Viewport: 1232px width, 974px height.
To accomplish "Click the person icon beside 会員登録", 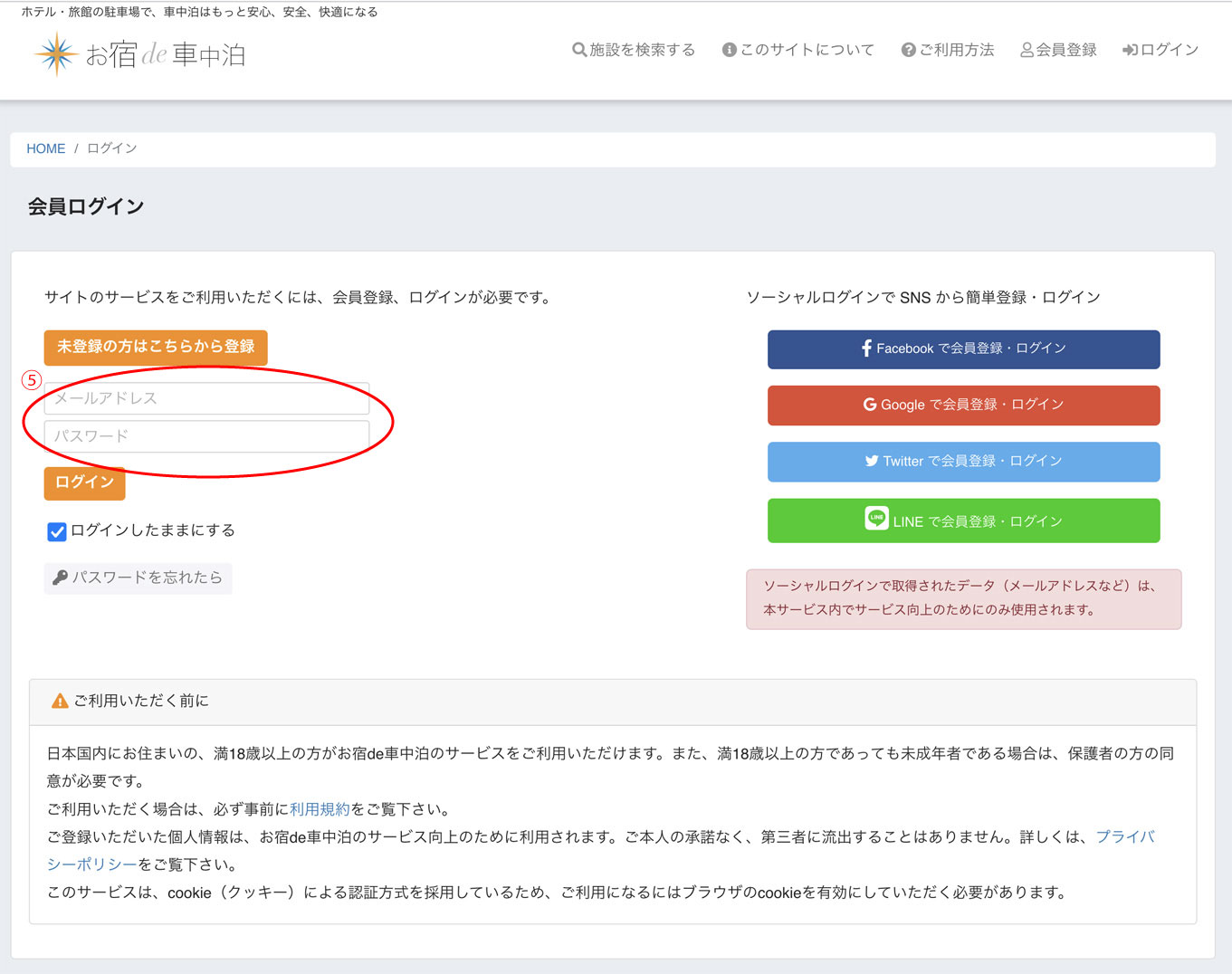I will tap(1027, 50).
